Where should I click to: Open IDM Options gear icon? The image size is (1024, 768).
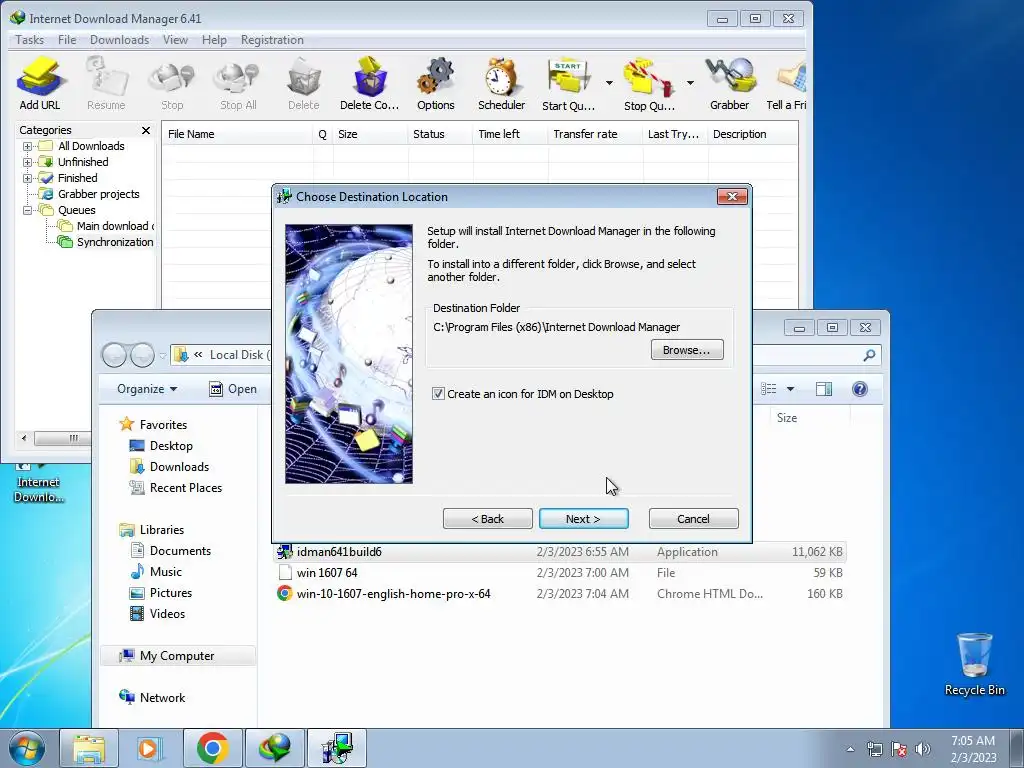pos(436,84)
